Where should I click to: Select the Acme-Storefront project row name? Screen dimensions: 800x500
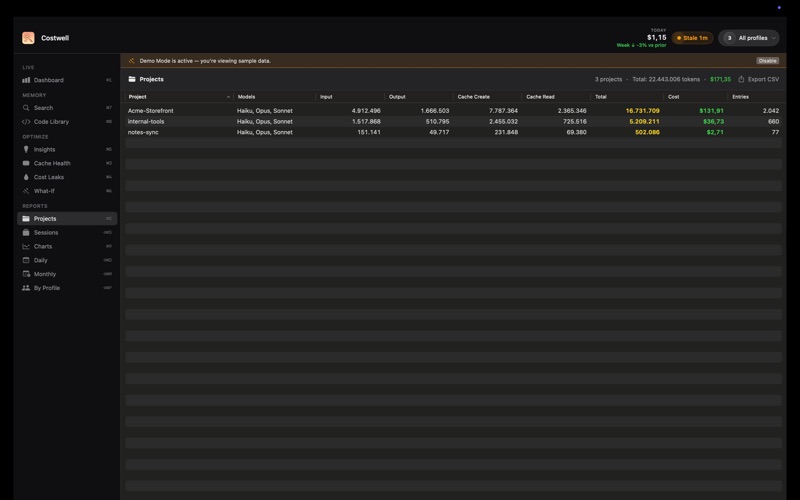click(x=151, y=111)
